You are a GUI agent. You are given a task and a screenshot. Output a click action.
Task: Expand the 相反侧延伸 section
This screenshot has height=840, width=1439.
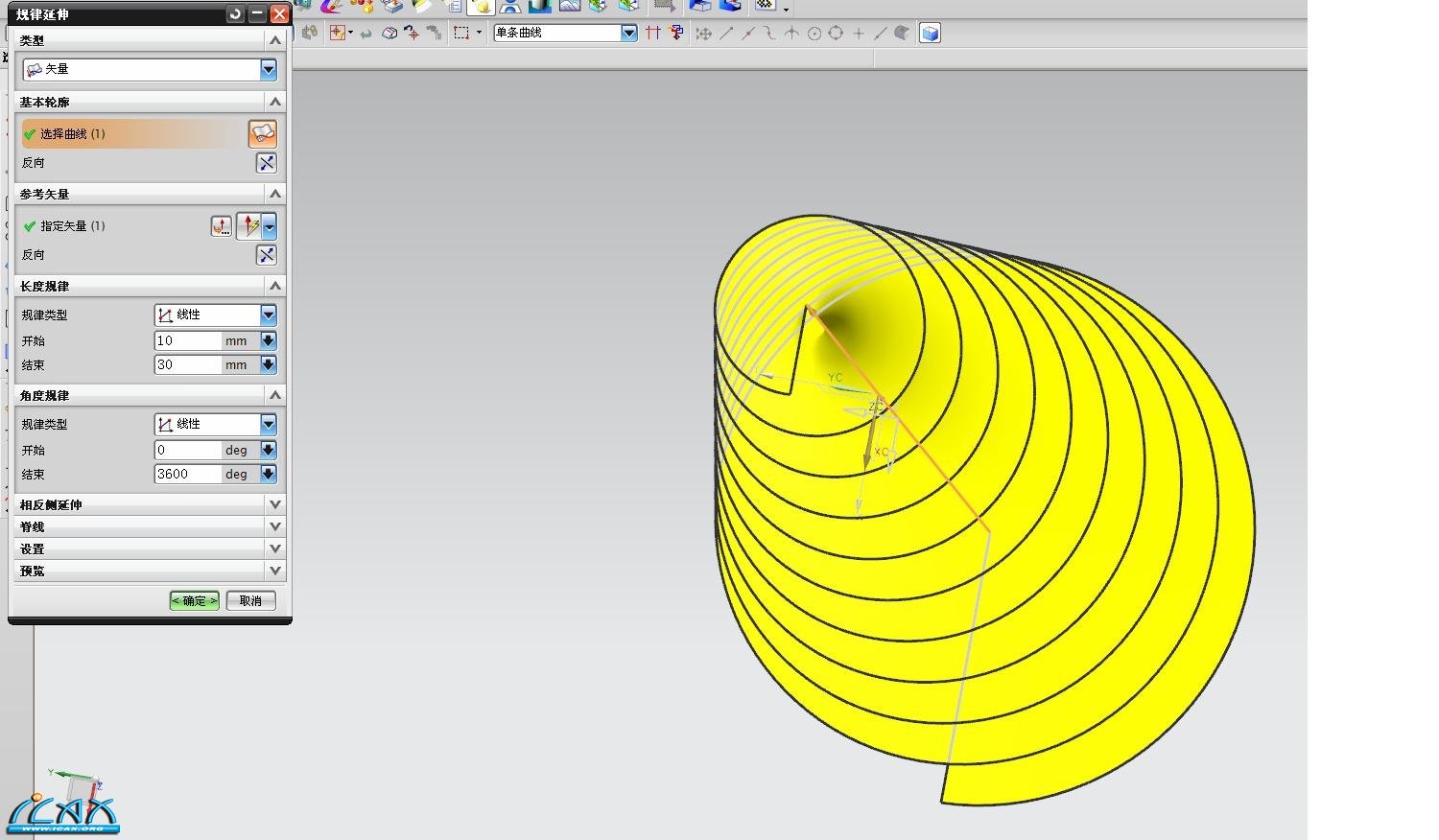274,504
